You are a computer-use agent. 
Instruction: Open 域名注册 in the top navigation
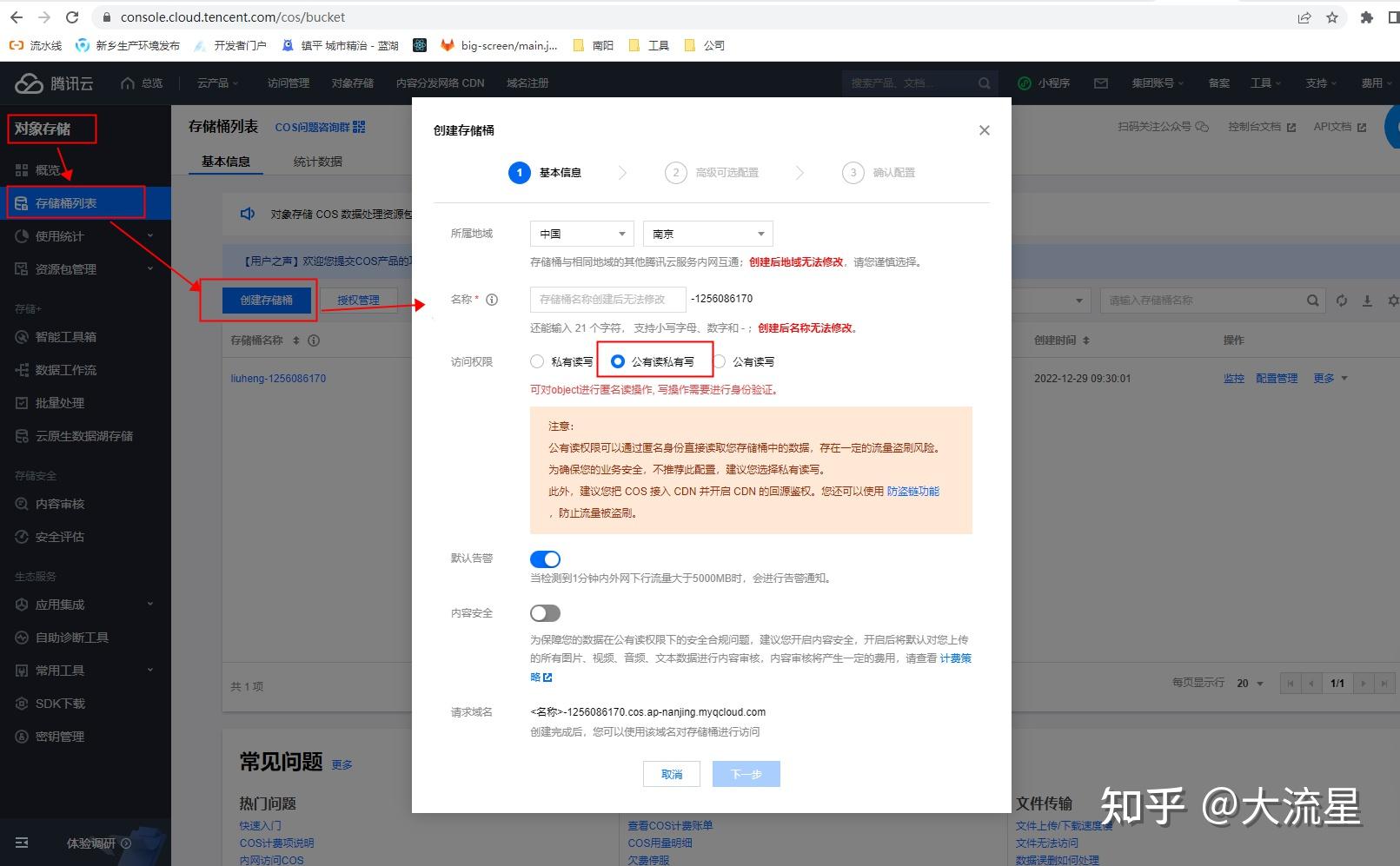pos(527,83)
